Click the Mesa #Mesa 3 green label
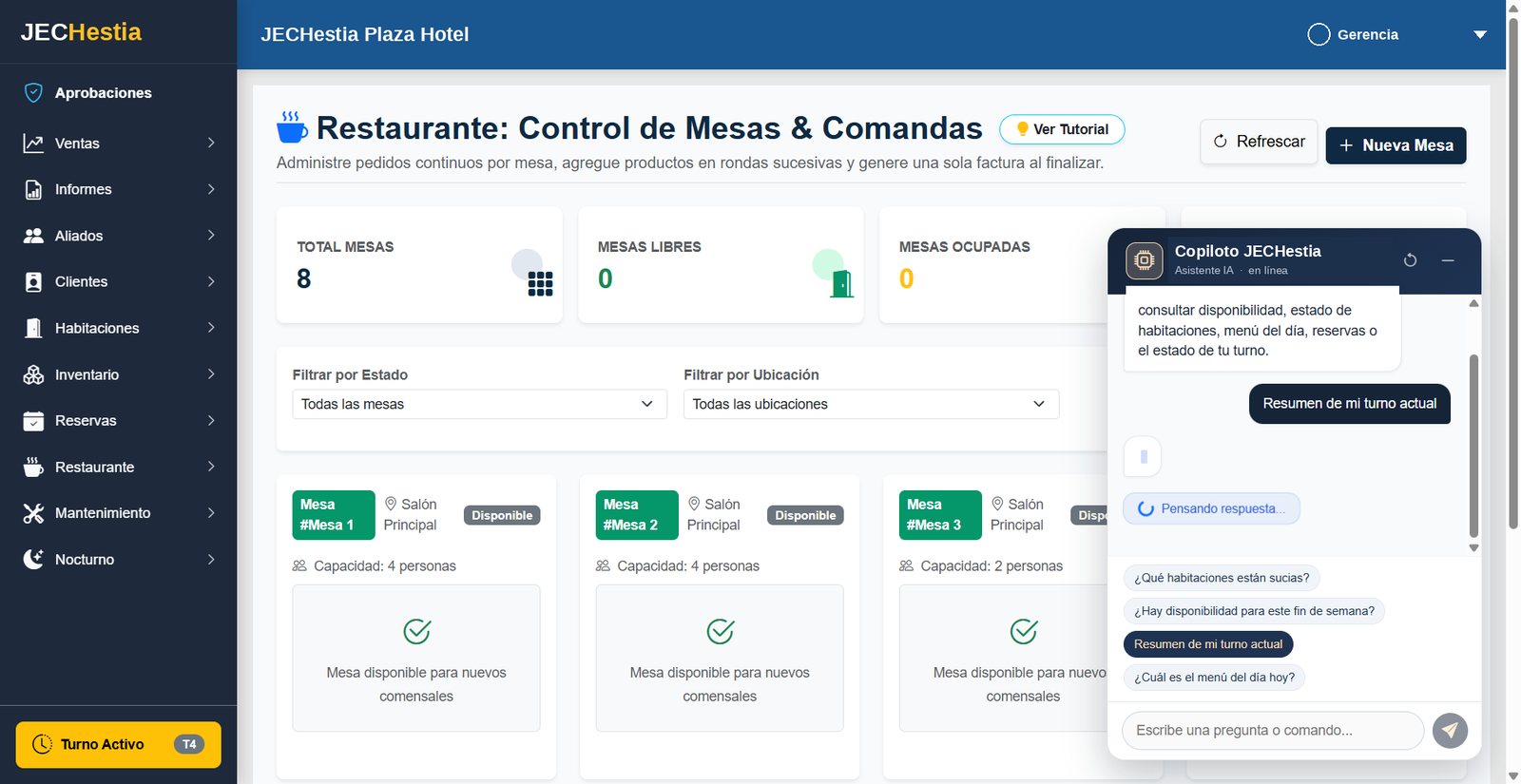The width and height of the screenshot is (1521, 784). click(940, 515)
